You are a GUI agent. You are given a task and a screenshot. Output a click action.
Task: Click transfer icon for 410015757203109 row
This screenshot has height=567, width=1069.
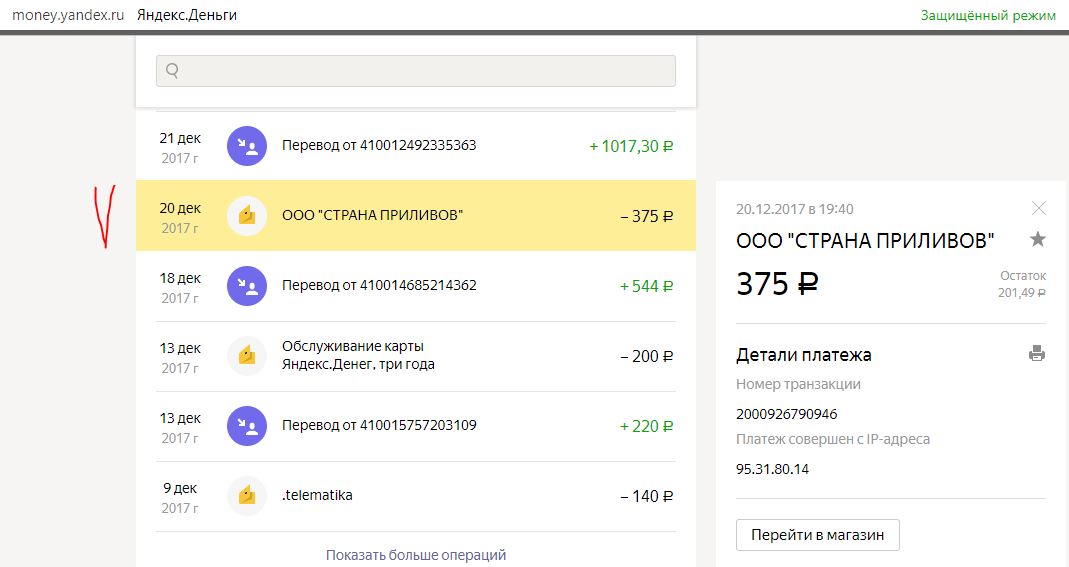pos(247,426)
